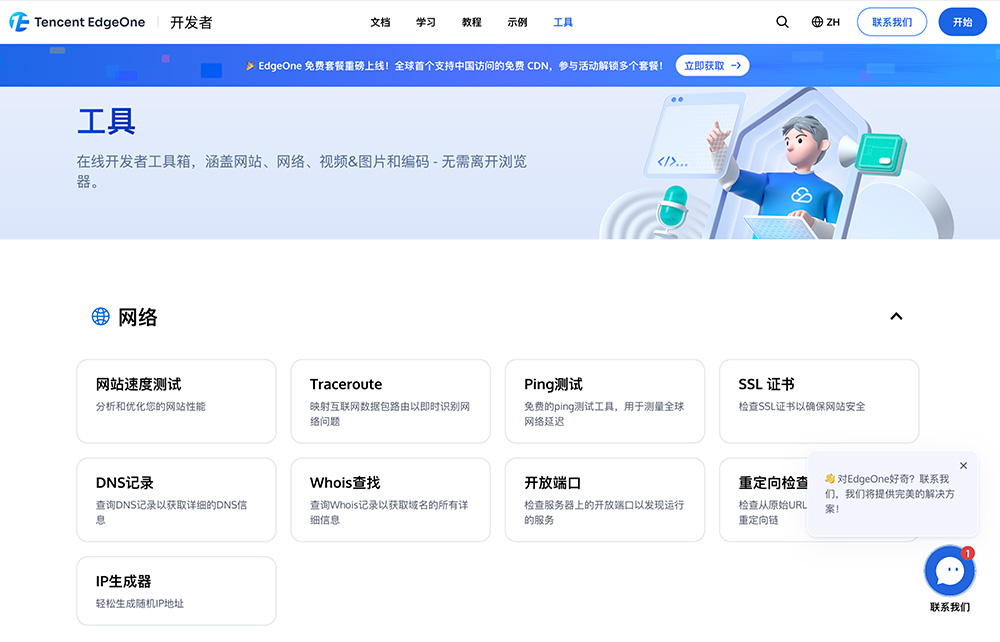
Task: Select 学习 in the navigation bar
Action: pos(425,21)
